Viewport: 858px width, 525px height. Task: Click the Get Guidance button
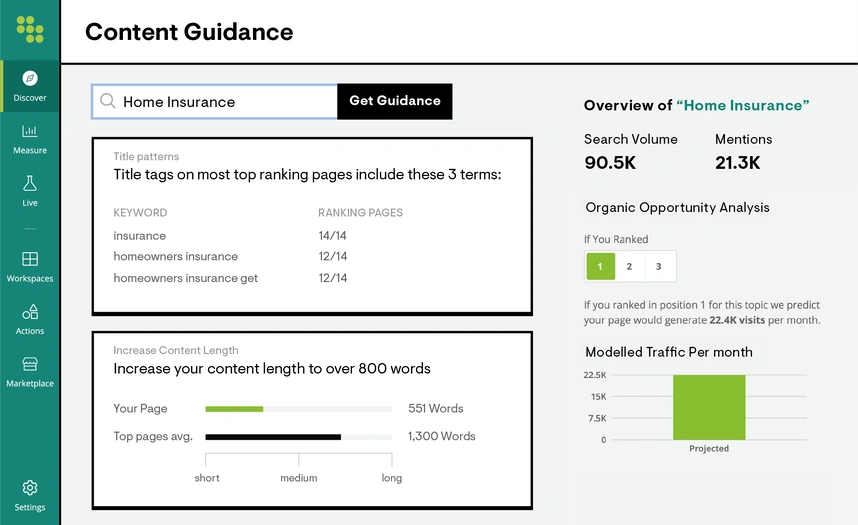tap(395, 101)
